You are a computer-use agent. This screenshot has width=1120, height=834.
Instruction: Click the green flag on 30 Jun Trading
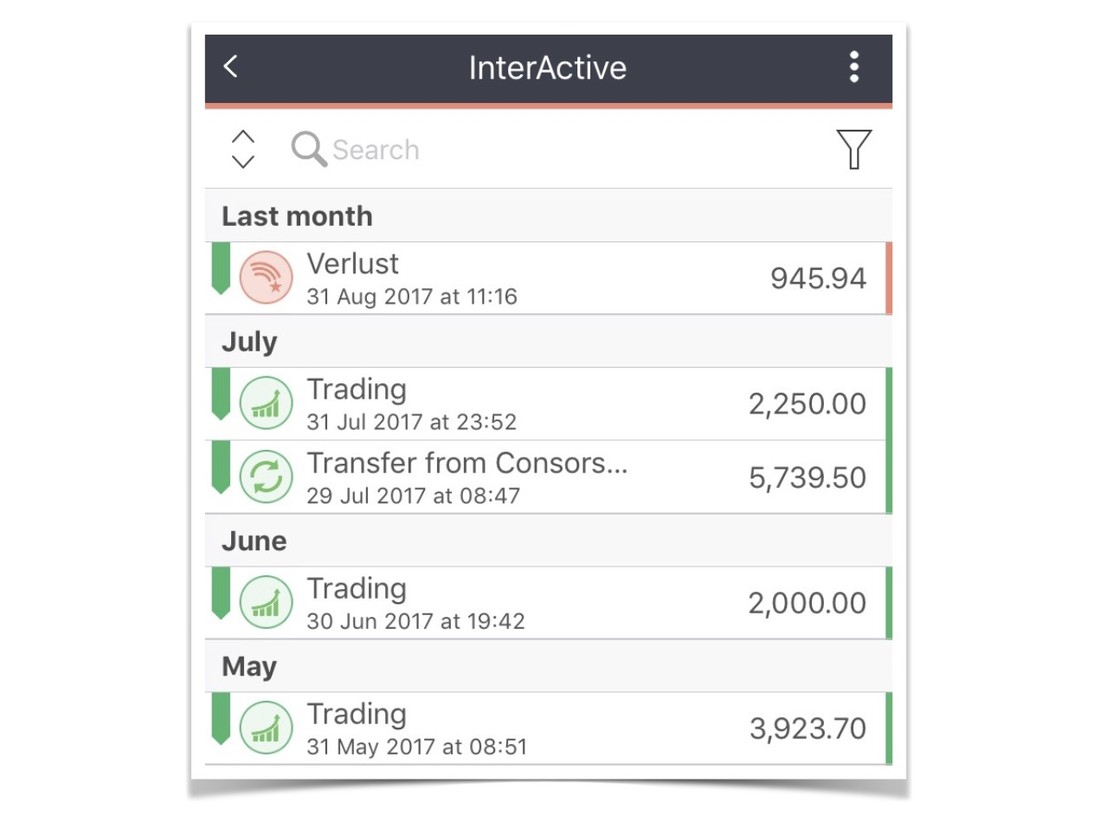tap(221, 593)
